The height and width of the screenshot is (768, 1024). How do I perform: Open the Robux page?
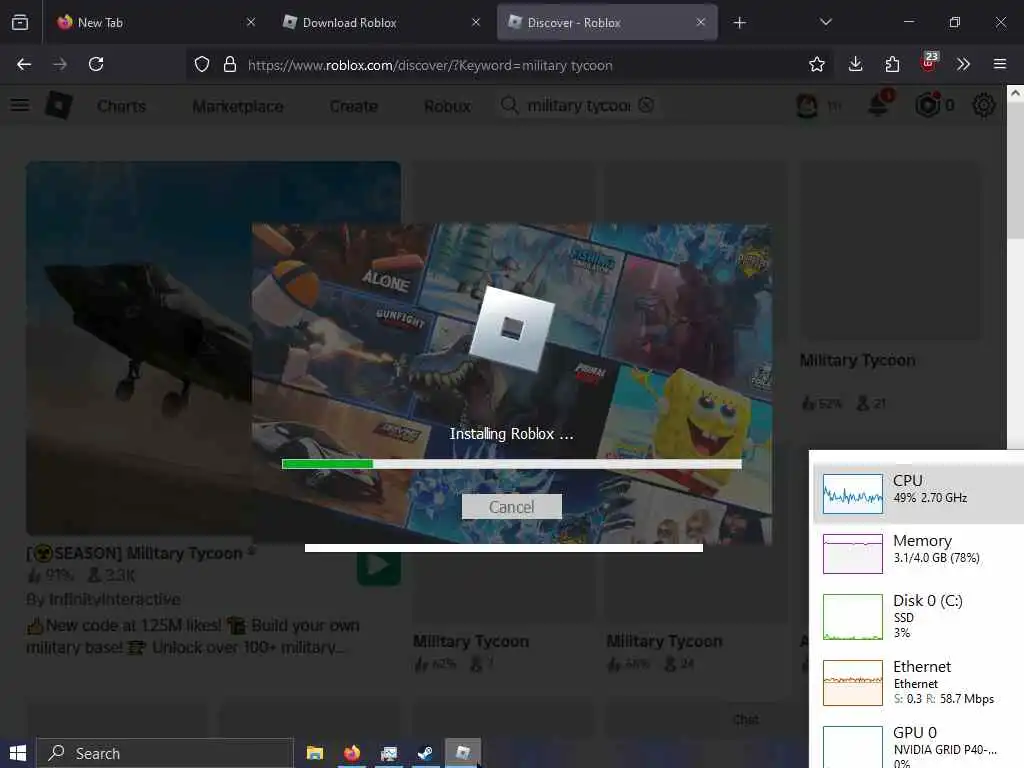coord(447,106)
